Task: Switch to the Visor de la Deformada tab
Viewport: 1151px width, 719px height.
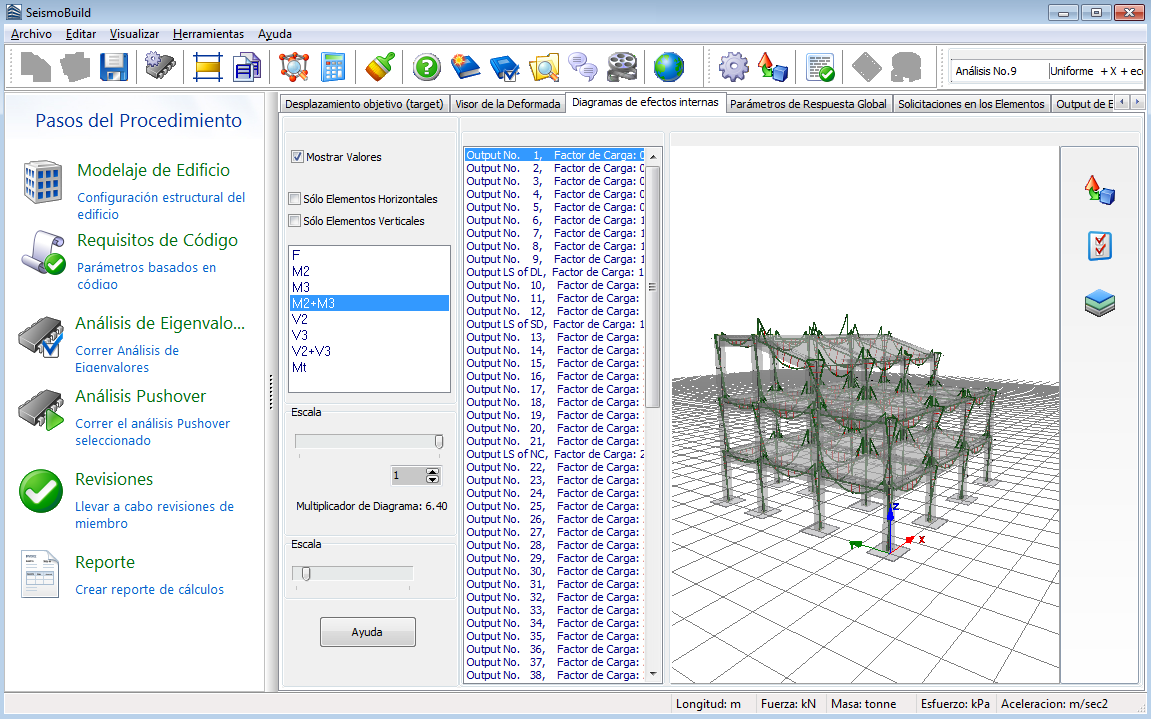Action: click(507, 103)
